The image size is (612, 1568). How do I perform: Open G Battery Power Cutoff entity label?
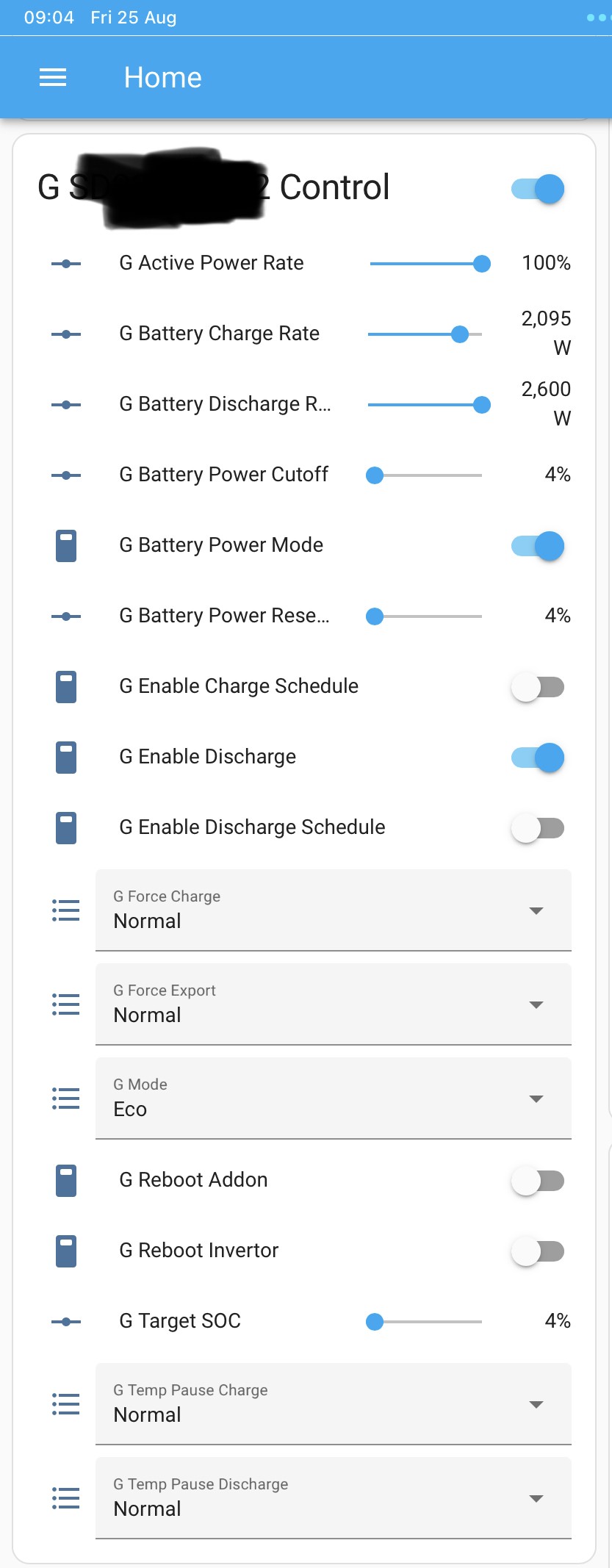click(x=223, y=475)
